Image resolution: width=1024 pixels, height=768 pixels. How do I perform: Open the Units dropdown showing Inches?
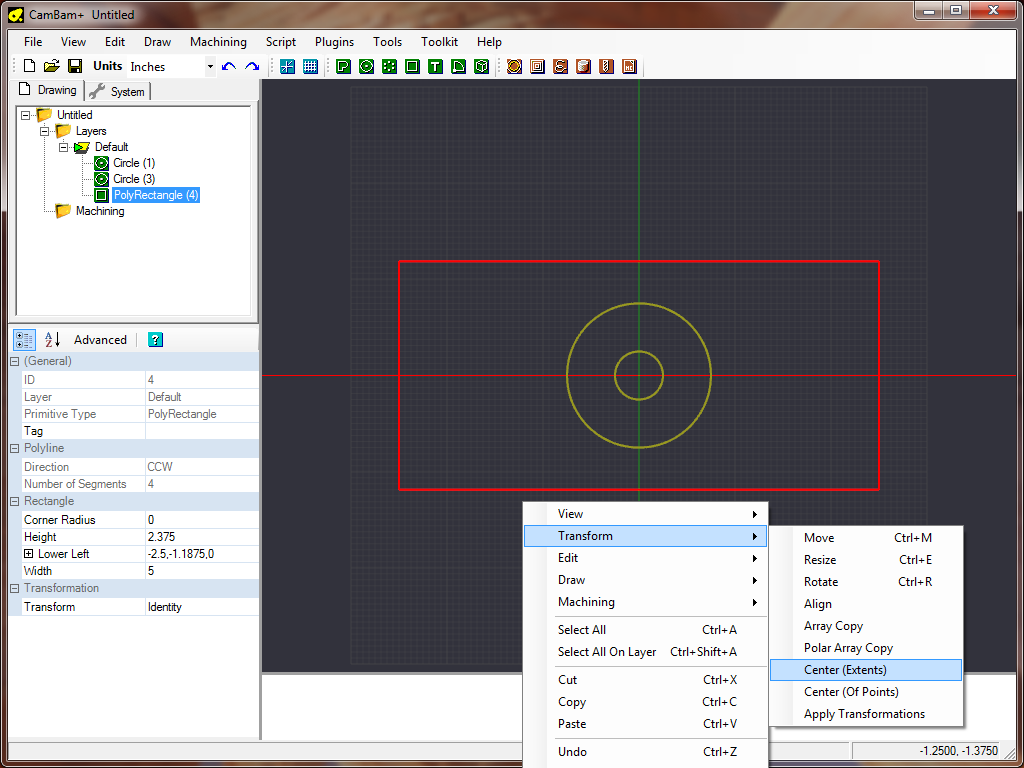tap(210, 67)
